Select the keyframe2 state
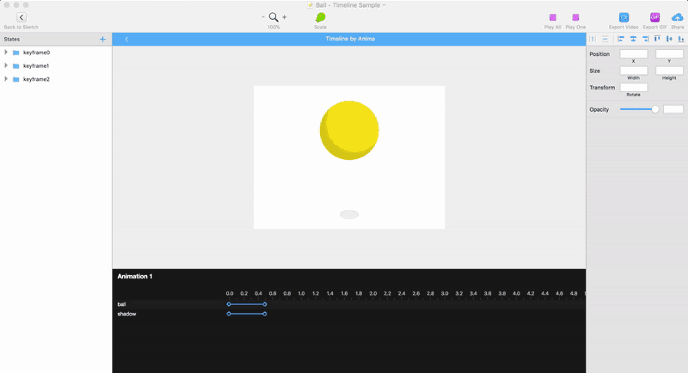 36,79
